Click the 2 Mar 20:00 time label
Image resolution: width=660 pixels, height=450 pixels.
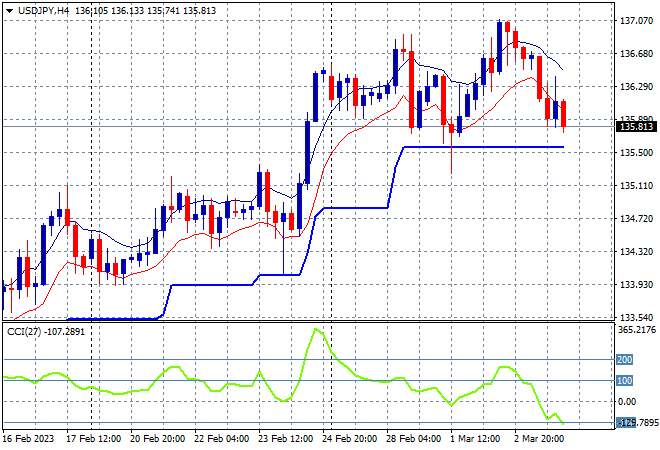(539, 439)
